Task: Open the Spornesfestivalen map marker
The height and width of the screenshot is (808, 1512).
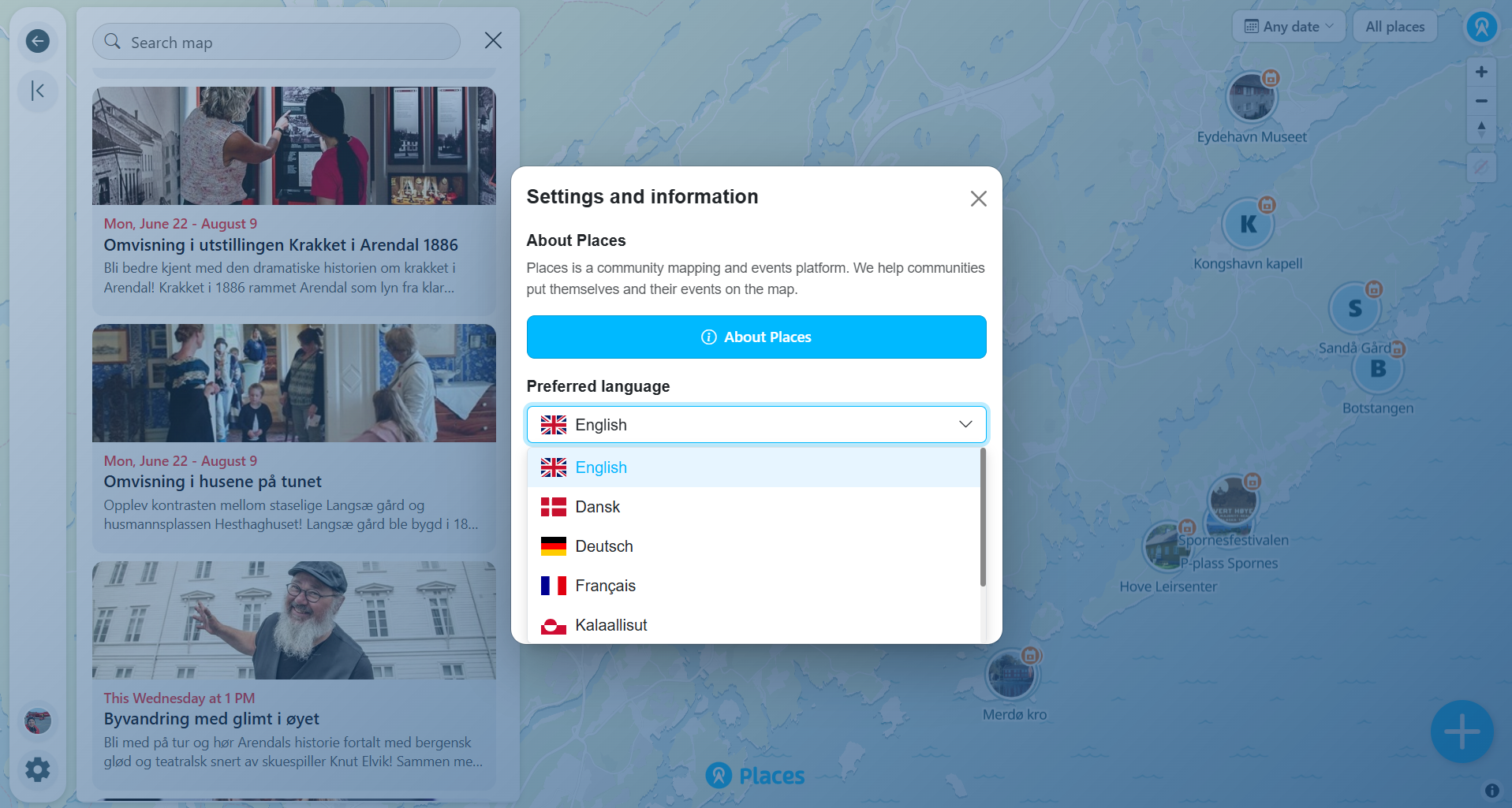Action: (x=1233, y=501)
